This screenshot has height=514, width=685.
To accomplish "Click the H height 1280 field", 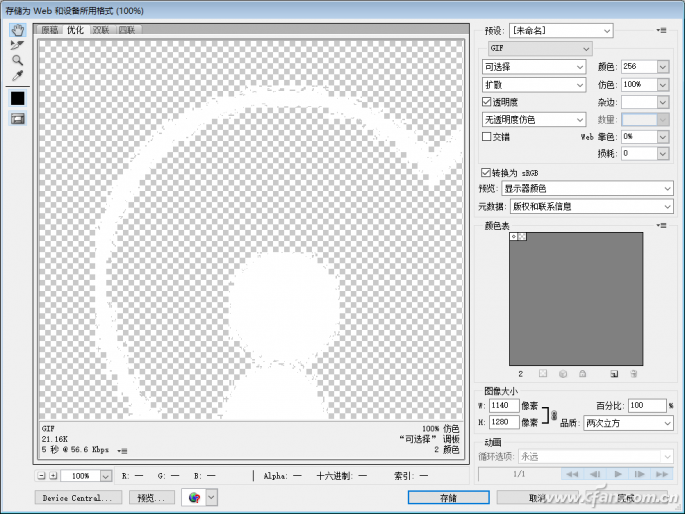I will (x=504, y=422).
